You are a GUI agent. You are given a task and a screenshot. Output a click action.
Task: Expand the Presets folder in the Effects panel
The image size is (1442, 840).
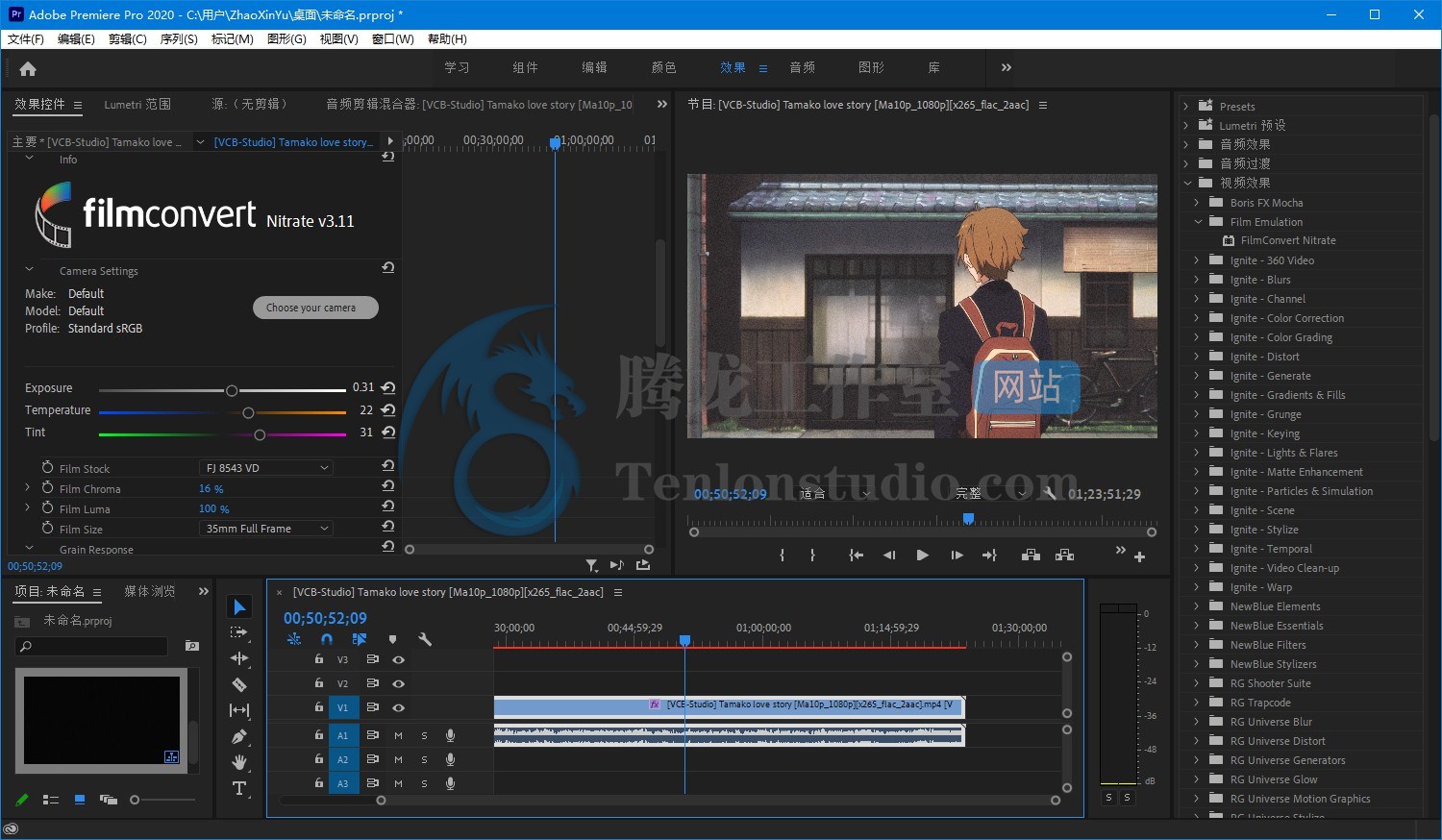(x=1186, y=107)
